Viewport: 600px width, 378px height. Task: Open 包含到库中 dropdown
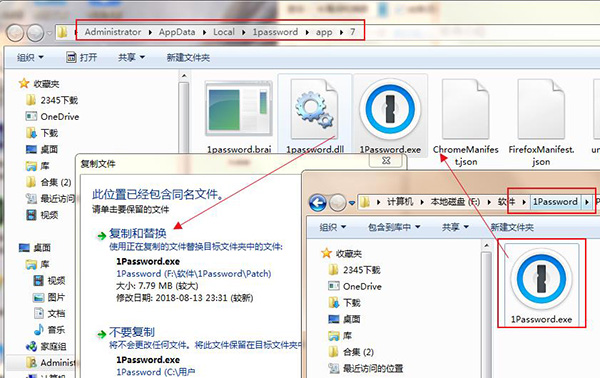(x=394, y=227)
